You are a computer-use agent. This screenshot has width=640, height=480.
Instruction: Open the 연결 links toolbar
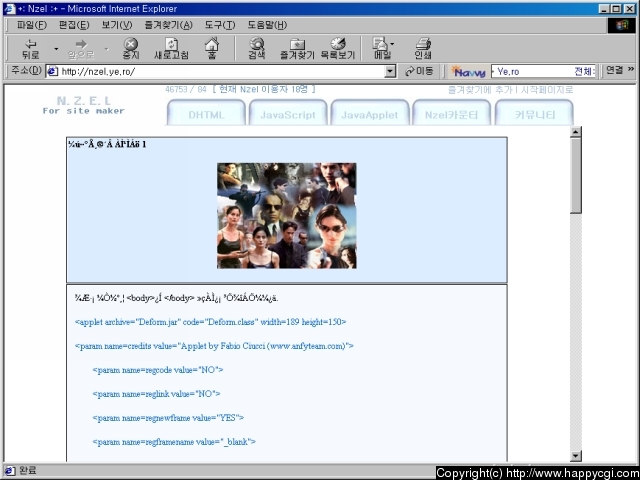click(614, 71)
